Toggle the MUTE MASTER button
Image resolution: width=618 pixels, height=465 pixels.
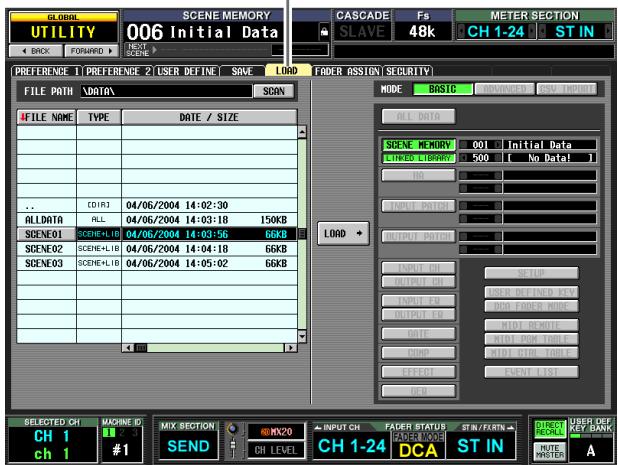[x=550, y=451]
